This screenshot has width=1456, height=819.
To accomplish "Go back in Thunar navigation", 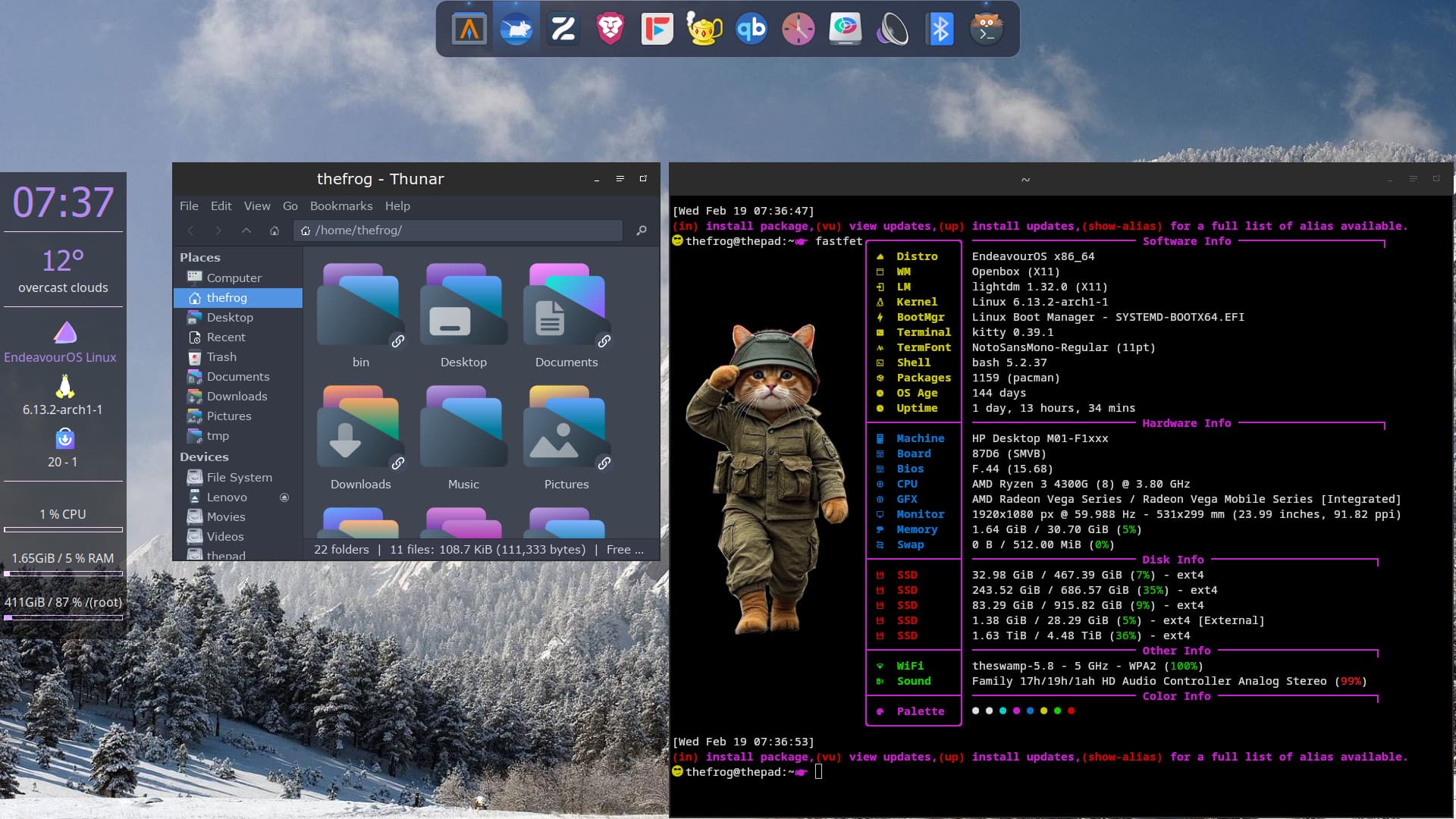I will point(191,231).
